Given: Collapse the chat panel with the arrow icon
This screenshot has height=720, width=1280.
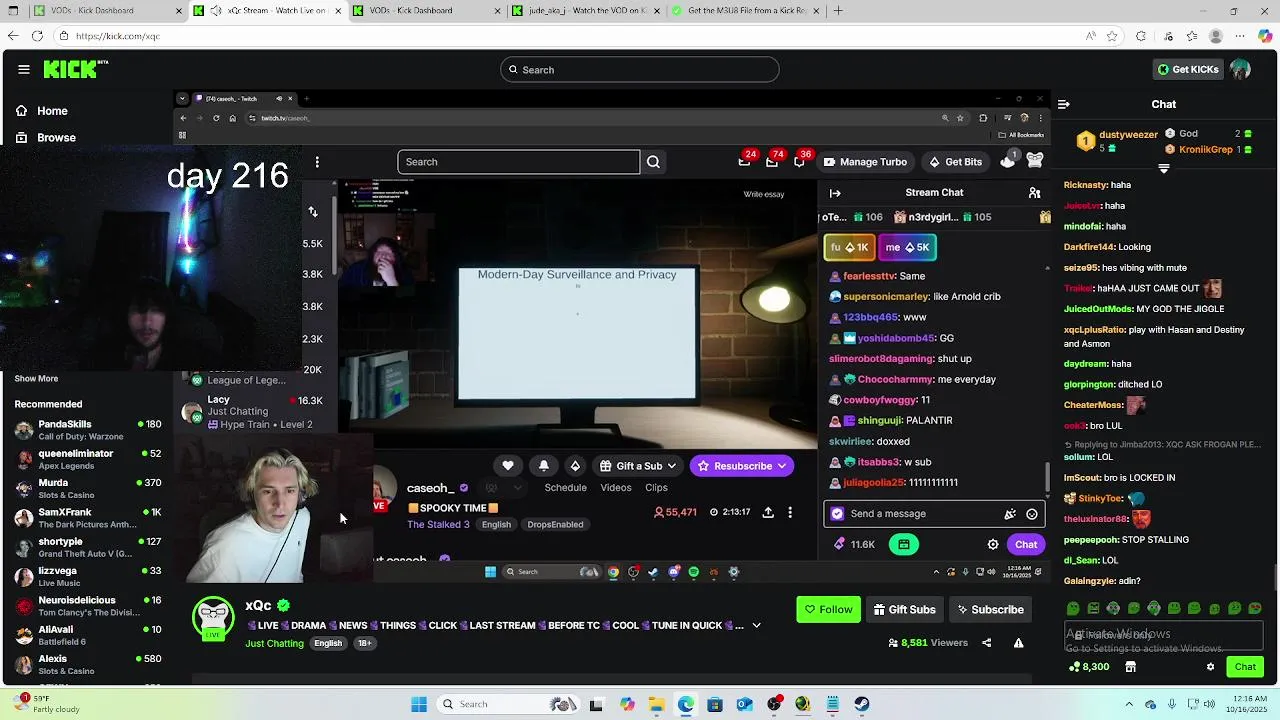Looking at the screenshot, I should click(x=1063, y=104).
